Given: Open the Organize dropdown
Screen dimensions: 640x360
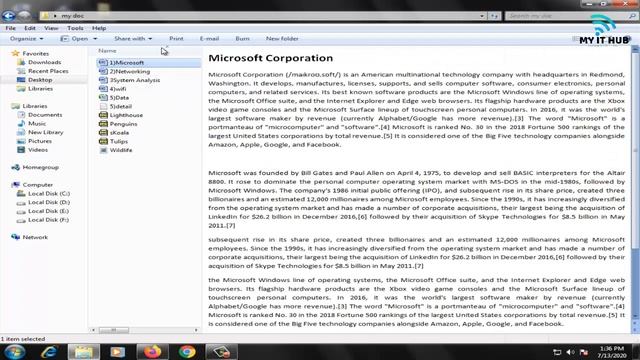Looking at the screenshot, I should click(27, 39).
